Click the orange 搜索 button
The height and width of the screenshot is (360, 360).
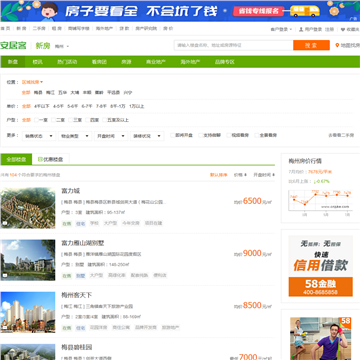pos(311,45)
